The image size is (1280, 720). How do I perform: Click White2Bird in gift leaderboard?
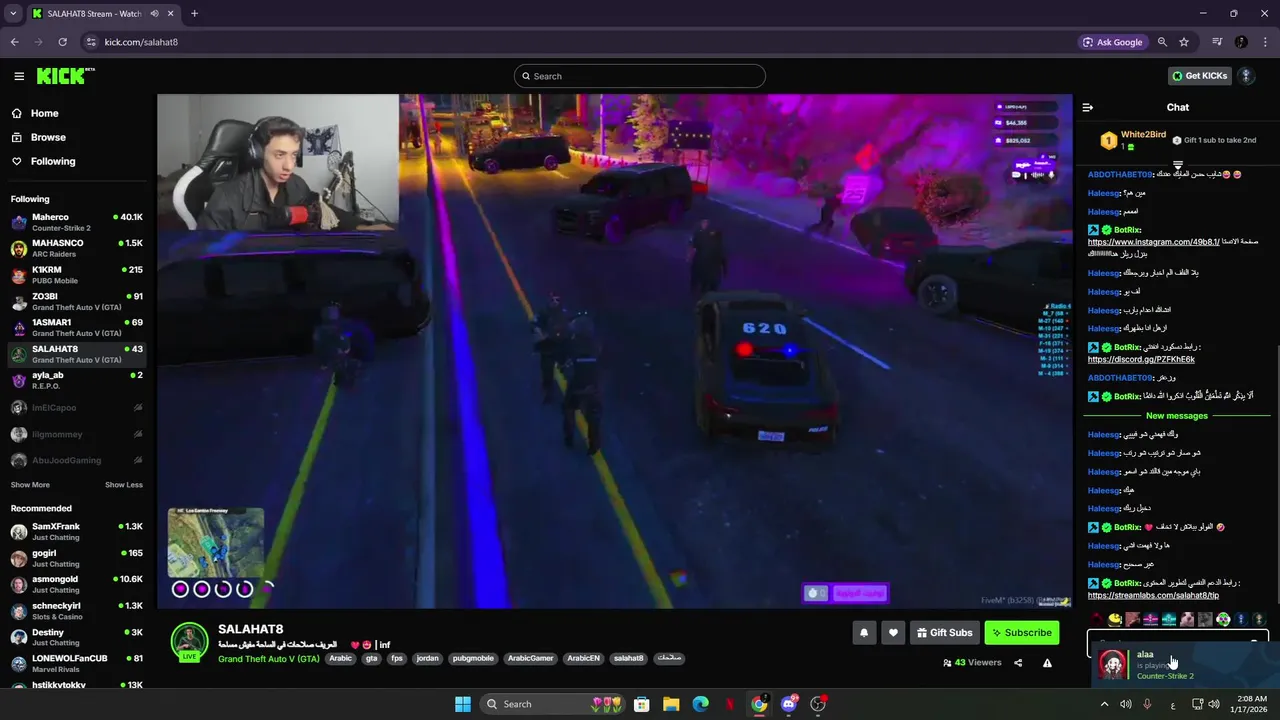tap(1143, 135)
